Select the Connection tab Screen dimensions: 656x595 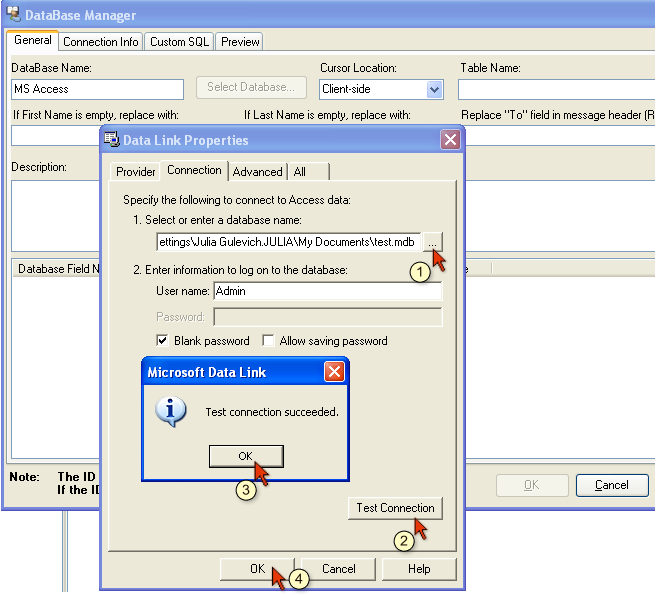click(x=194, y=170)
